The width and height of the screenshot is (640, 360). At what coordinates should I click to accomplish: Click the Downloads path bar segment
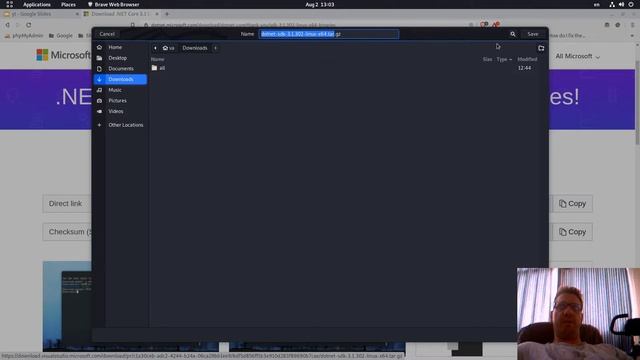click(195, 48)
